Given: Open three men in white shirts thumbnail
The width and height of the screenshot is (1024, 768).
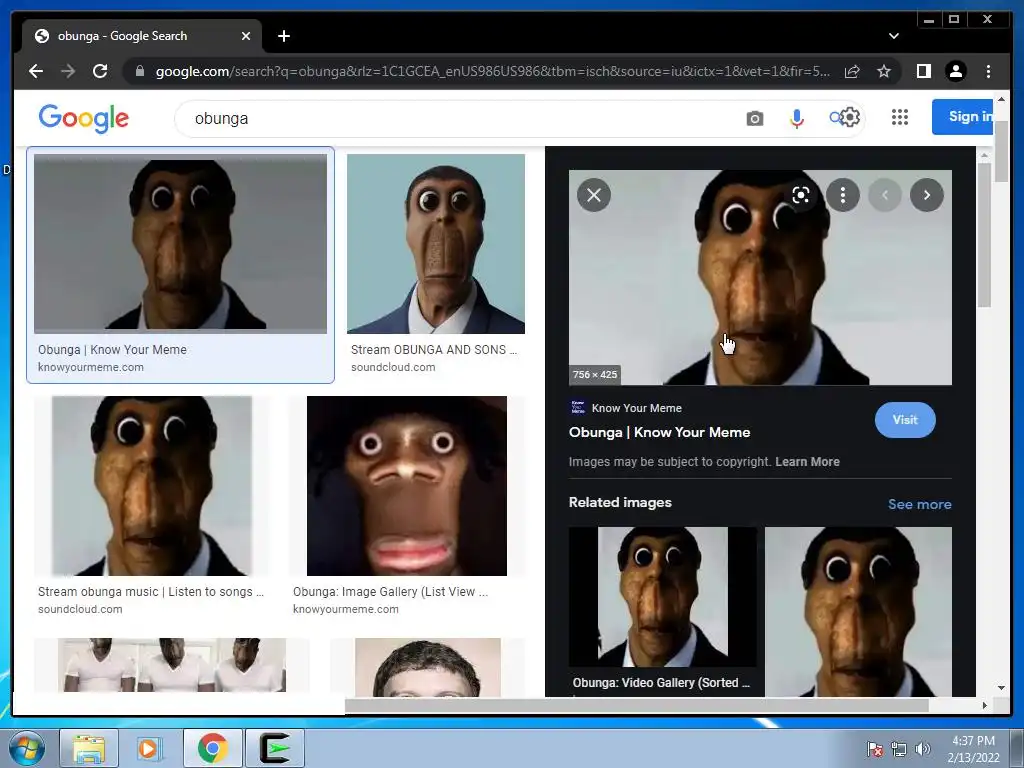Looking at the screenshot, I should [x=172, y=665].
